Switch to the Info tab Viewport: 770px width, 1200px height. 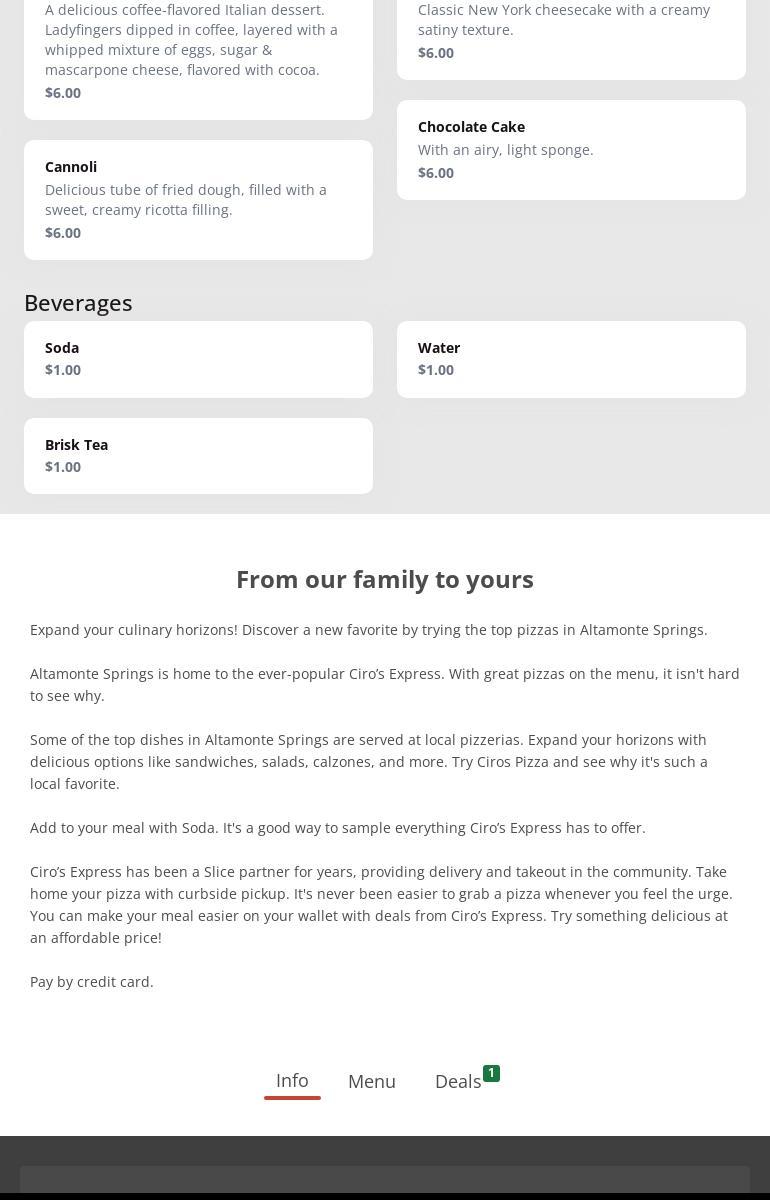point(292,1081)
